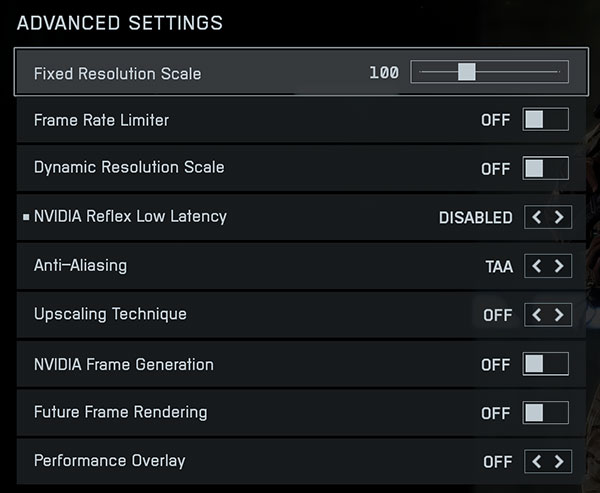Click the Fixed Resolution Scale value 100

384,73
